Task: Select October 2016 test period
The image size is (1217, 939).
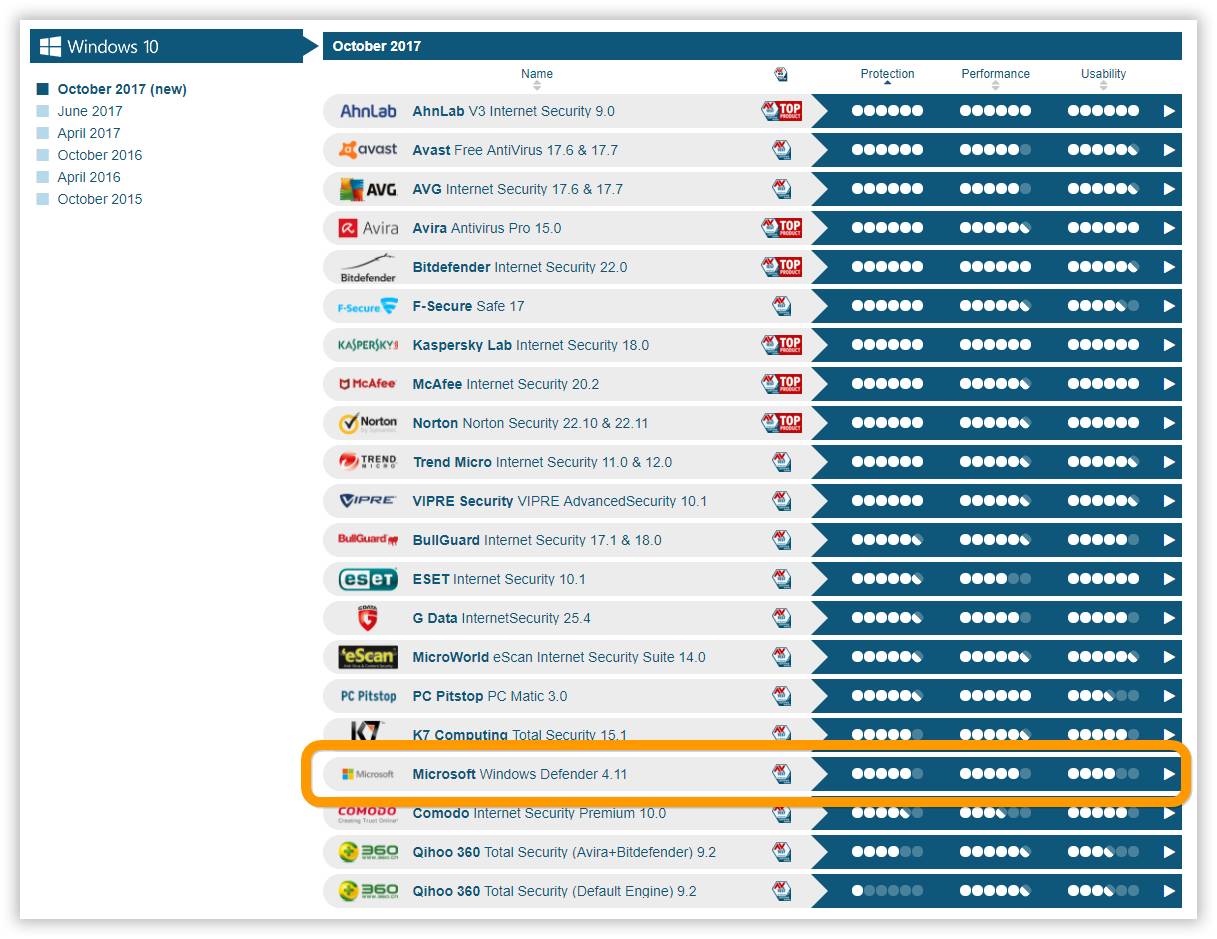Action: pyautogui.click(x=99, y=155)
